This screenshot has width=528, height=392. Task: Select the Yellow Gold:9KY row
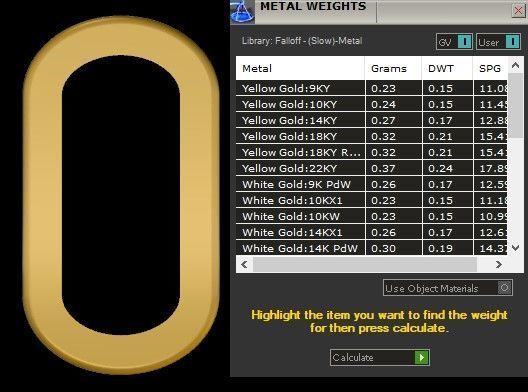pos(371,88)
